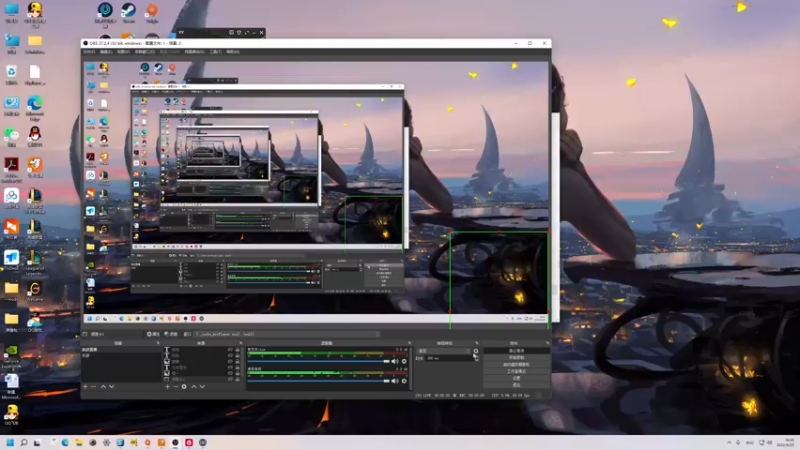Open the 视图(V) View menu in OBS
The height and width of the screenshot is (450, 800).
point(123,52)
